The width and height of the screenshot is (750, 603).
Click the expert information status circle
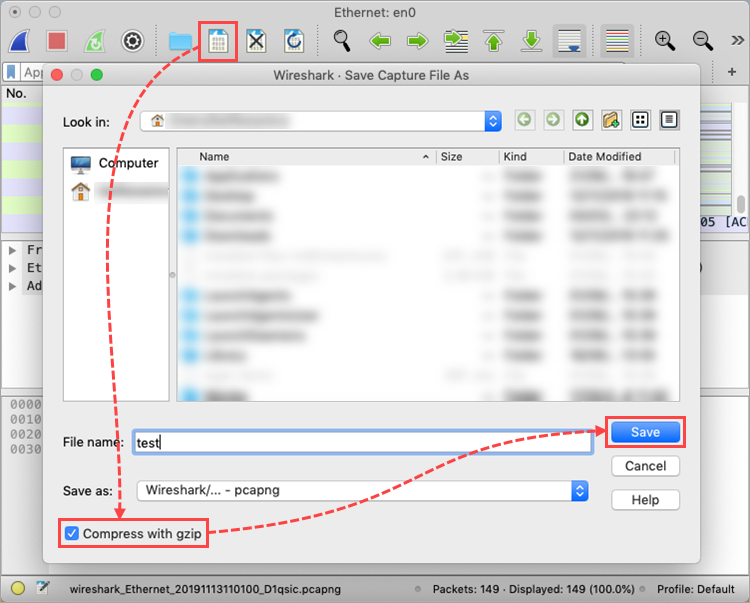click(x=18, y=588)
